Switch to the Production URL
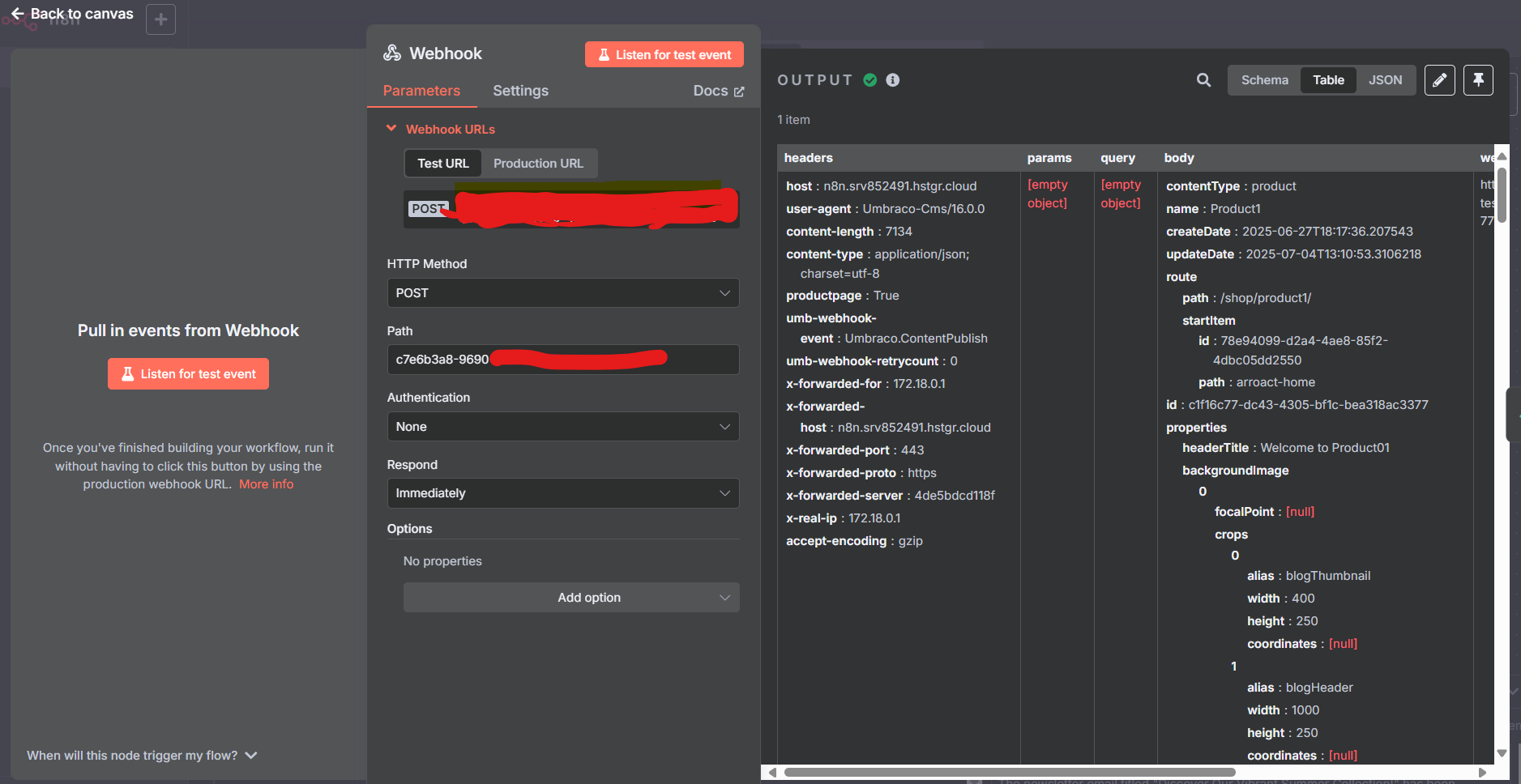Image resolution: width=1521 pixels, height=784 pixels. click(538, 163)
